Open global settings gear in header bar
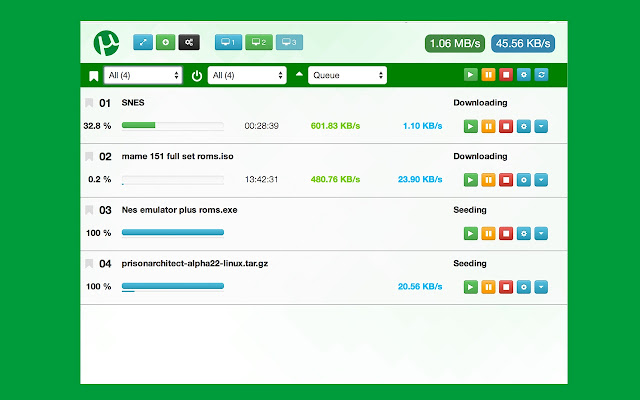The height and width of the screenshot is (400, 640). [524, 75]
